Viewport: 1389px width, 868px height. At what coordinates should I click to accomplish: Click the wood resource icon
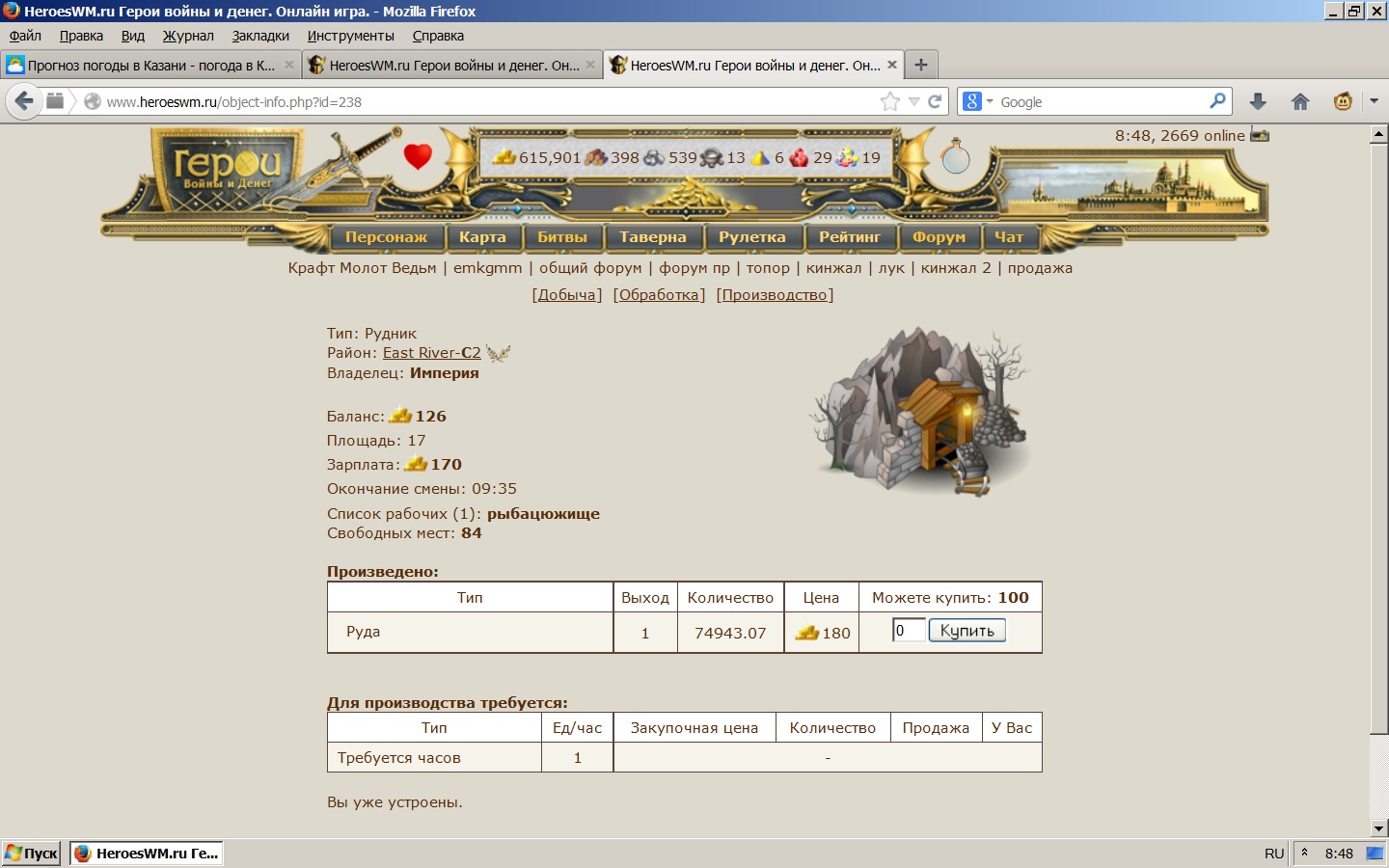tap(596, 157)
